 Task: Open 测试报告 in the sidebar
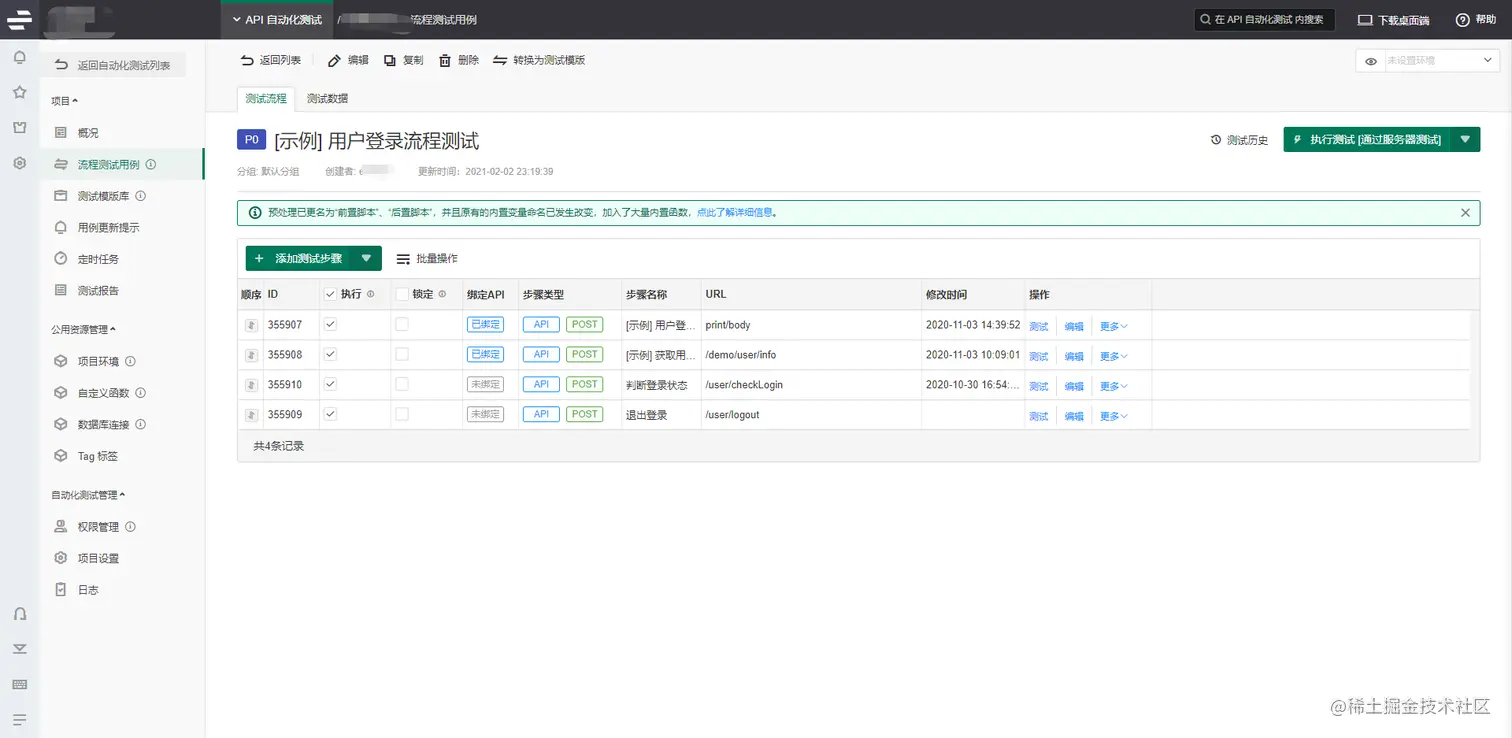pos(98,290)
